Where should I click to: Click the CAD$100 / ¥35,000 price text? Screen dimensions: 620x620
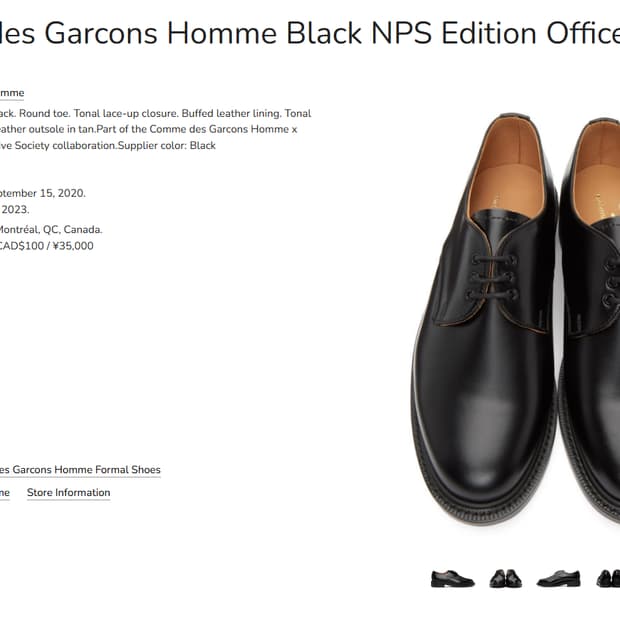point(46,246)
